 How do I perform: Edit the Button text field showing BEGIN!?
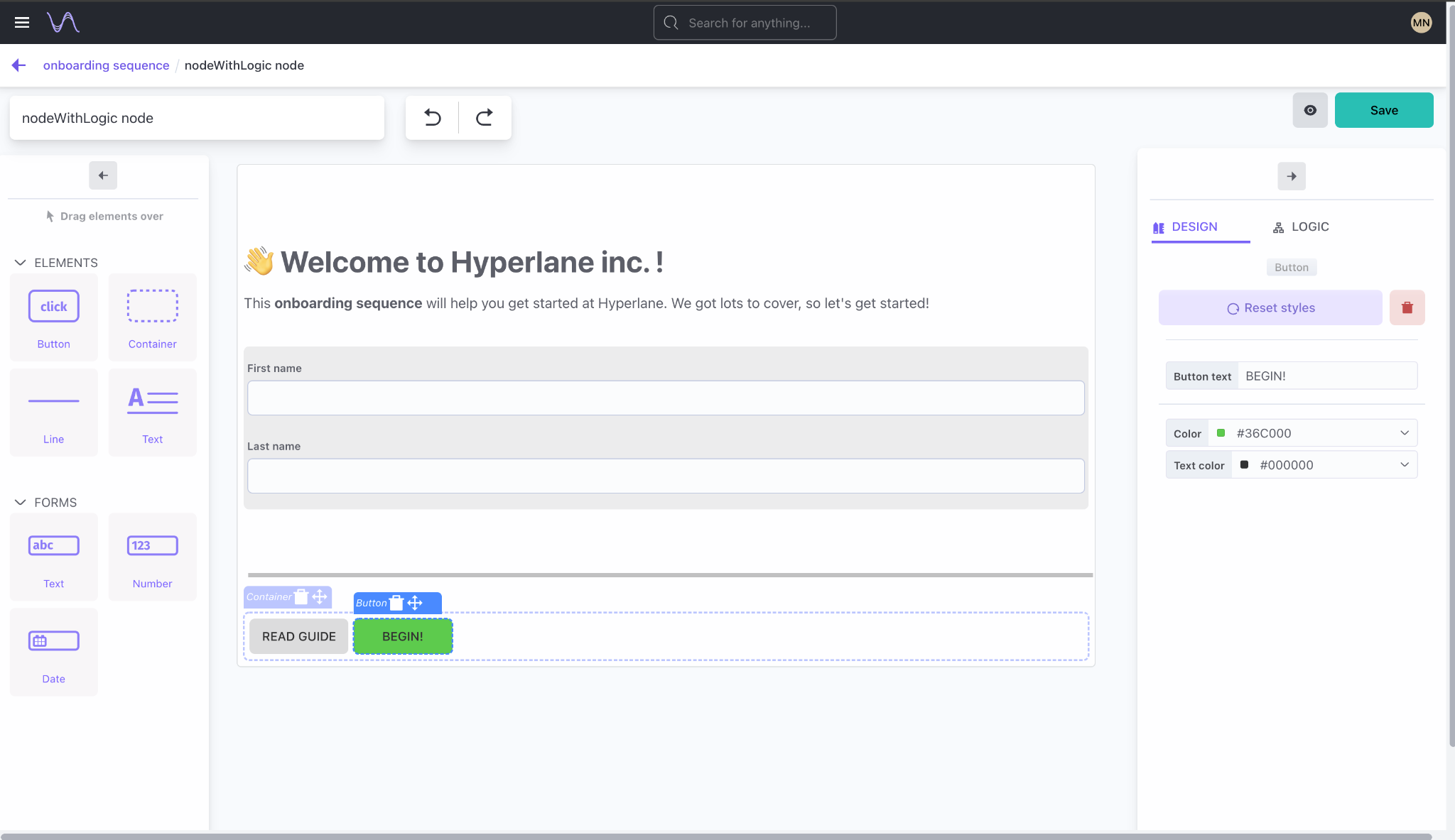[x=1327, y=376]
